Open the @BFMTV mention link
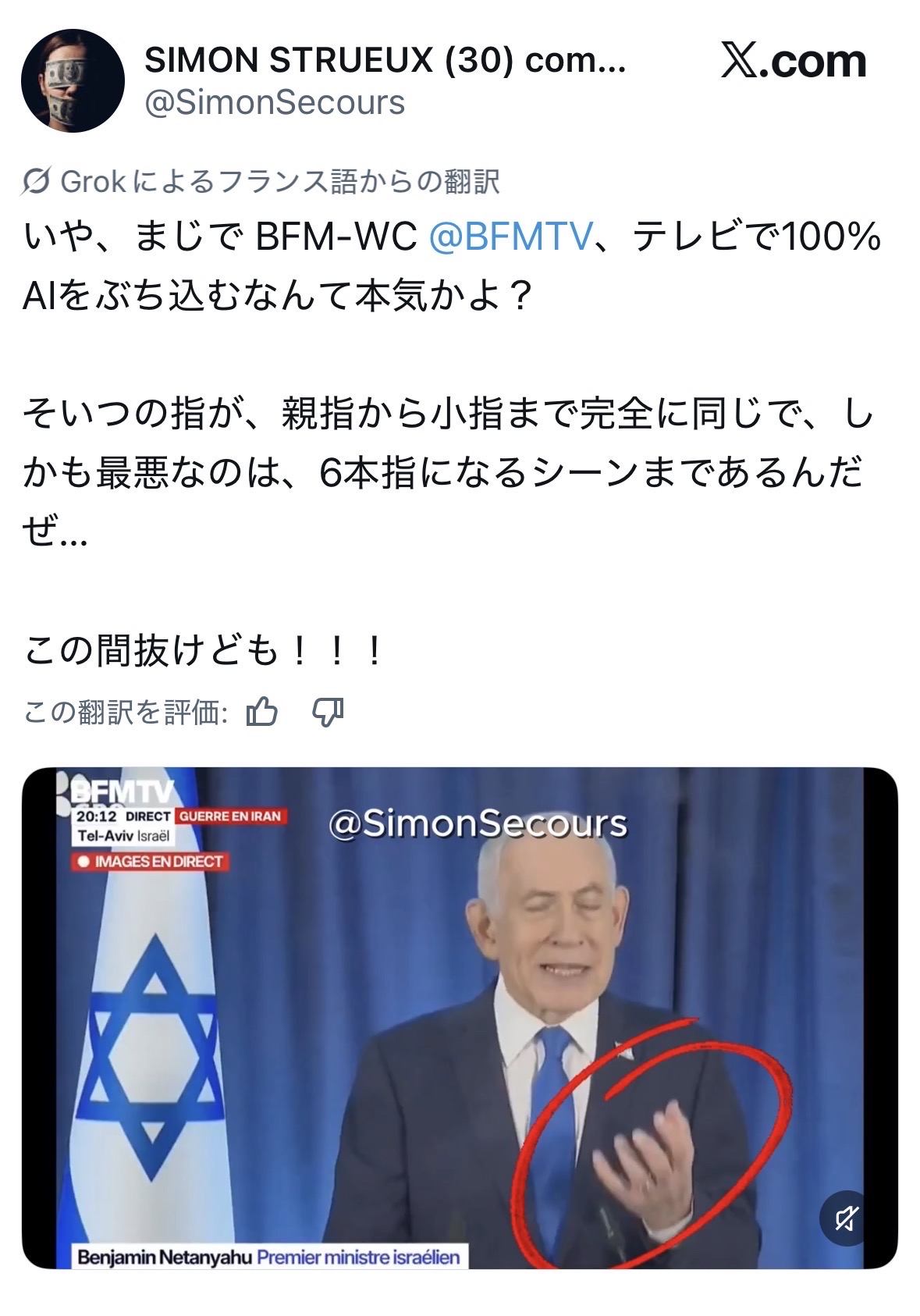 coord(510,237)
